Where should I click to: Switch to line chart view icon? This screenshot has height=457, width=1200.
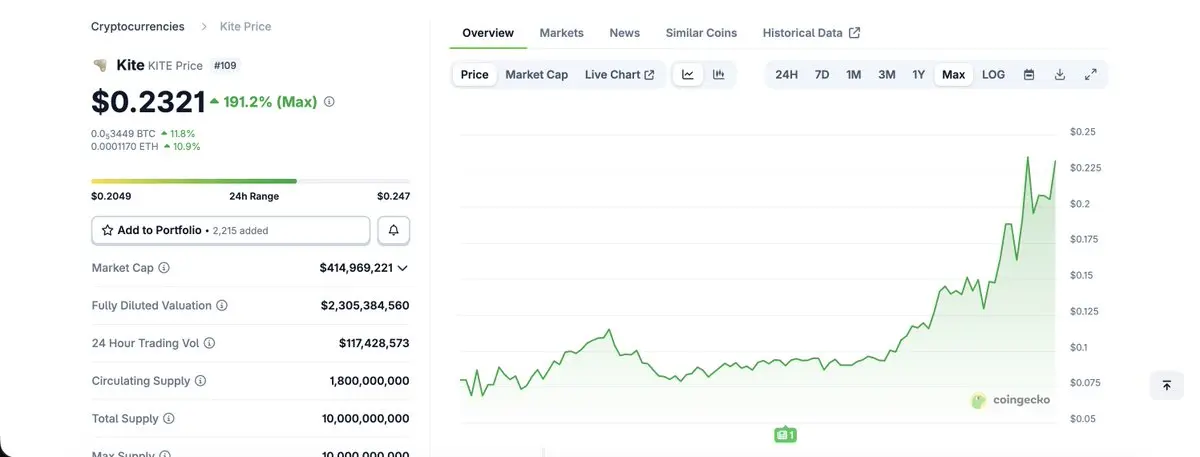(x=688, y=74)
